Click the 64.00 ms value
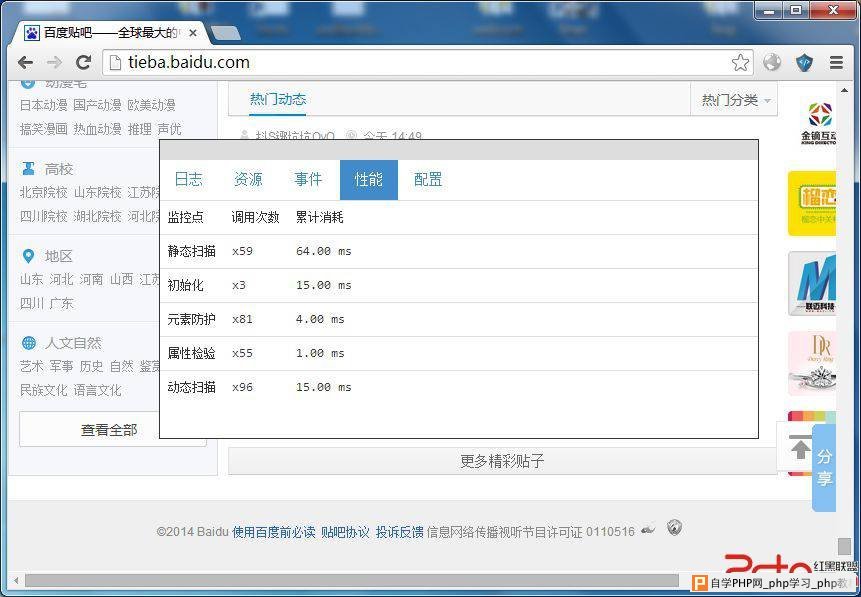 (323, 252)
